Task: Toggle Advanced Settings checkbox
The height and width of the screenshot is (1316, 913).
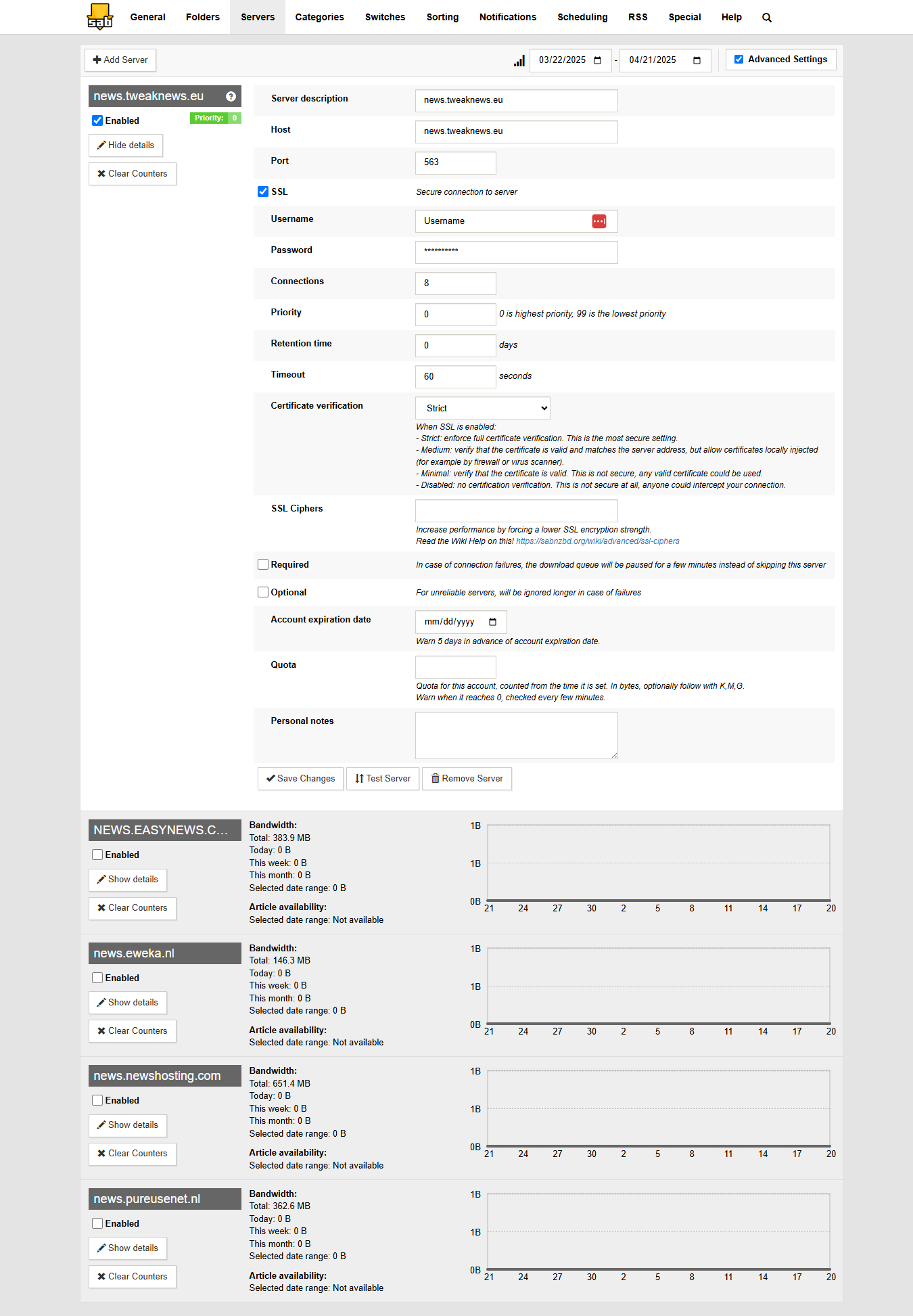Action: [739, 60]
